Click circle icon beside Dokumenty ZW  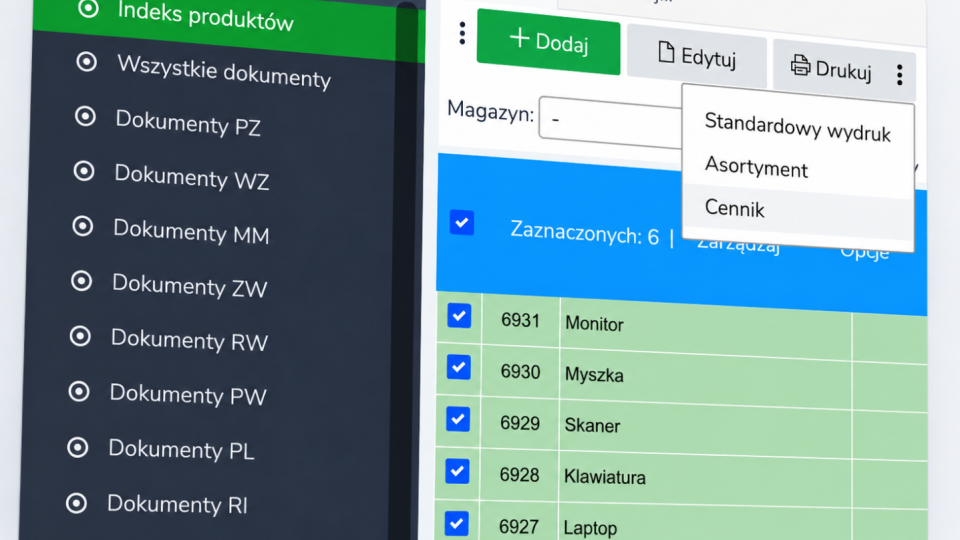click(x=81, y=281)
